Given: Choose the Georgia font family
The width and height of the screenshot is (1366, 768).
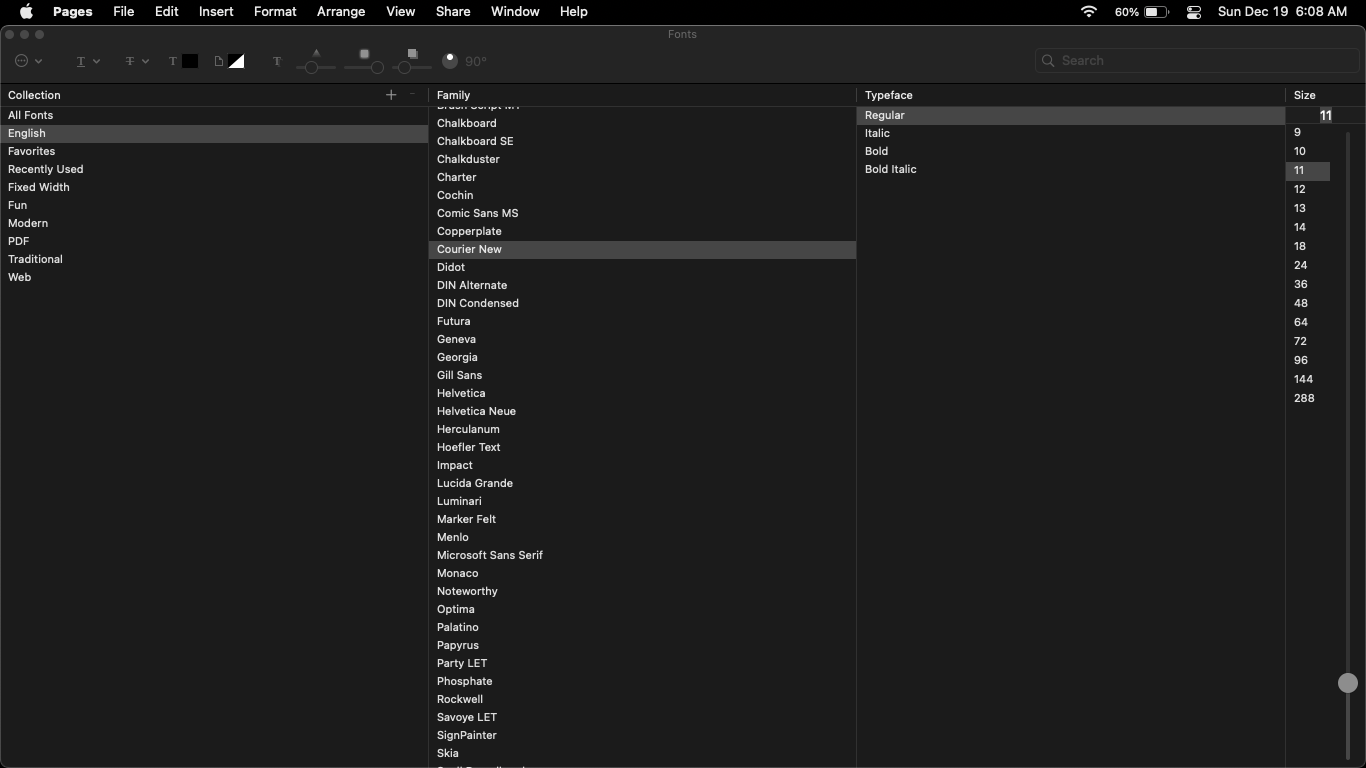Looking at the screenshot, I should tap(642, 357).
